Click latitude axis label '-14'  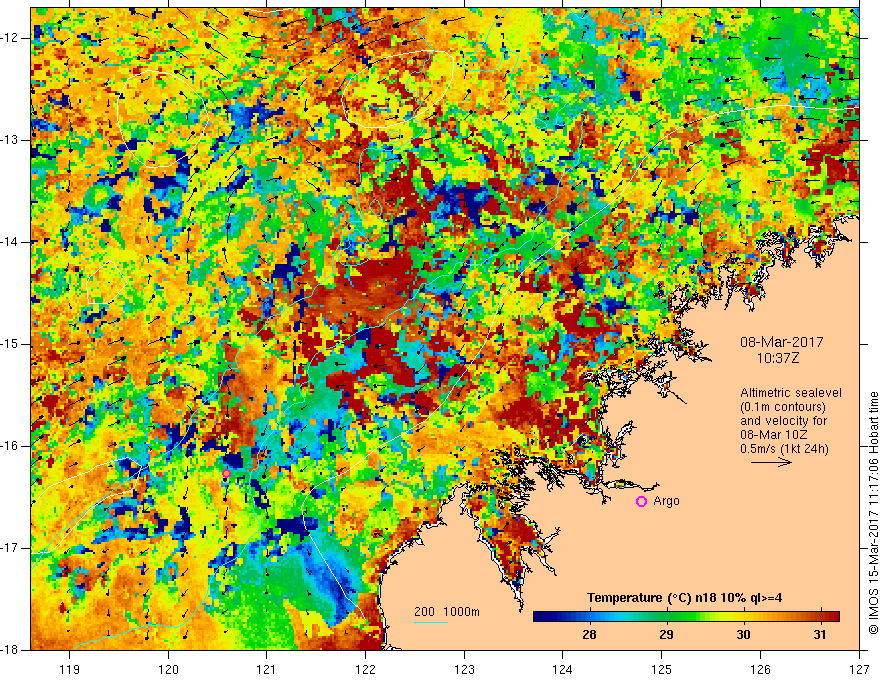point(11,242)
